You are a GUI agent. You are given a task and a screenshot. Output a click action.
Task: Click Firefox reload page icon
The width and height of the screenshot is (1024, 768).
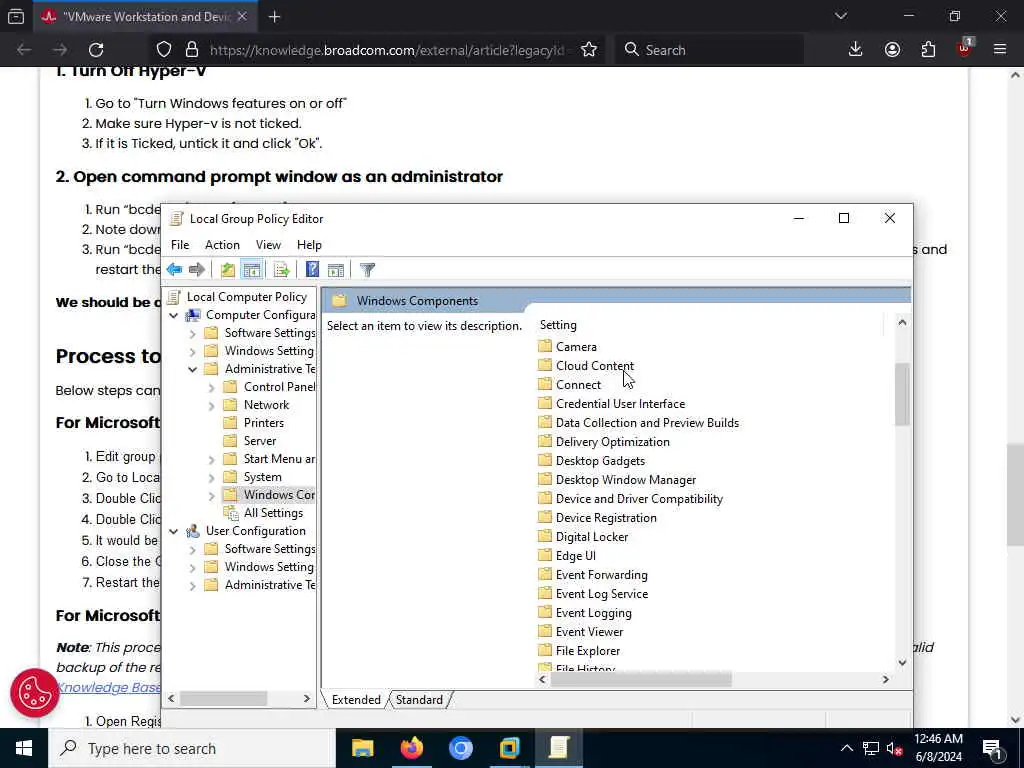[x=96, y=50]
